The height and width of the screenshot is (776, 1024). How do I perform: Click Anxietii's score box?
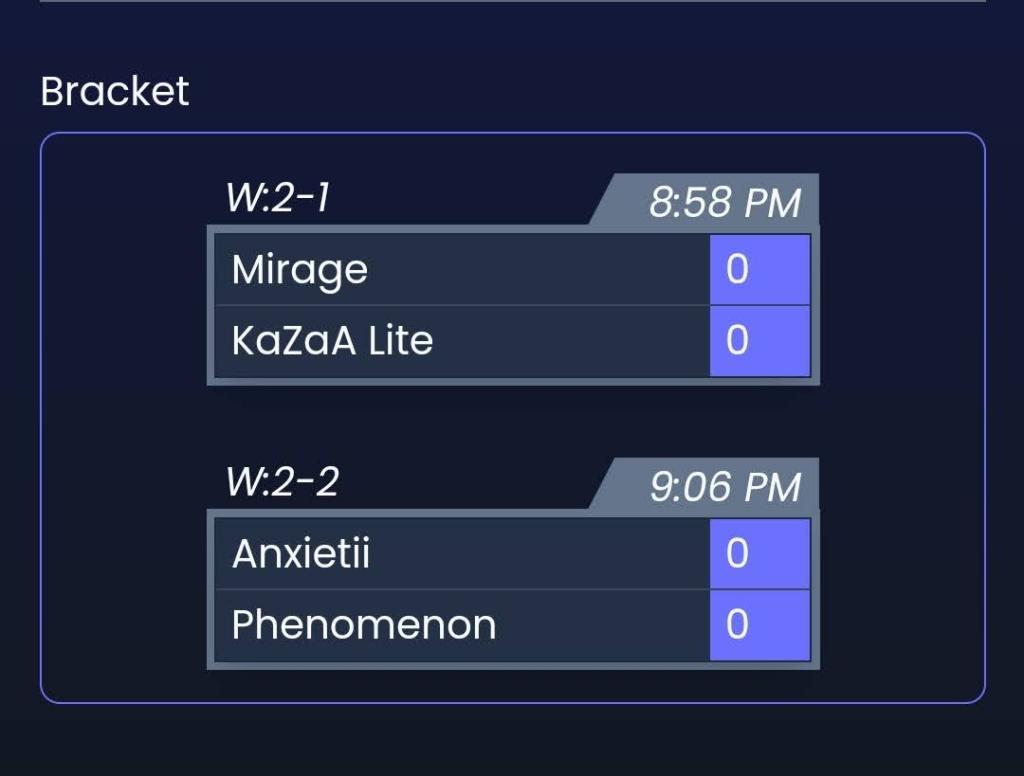[x=759, y=553]
